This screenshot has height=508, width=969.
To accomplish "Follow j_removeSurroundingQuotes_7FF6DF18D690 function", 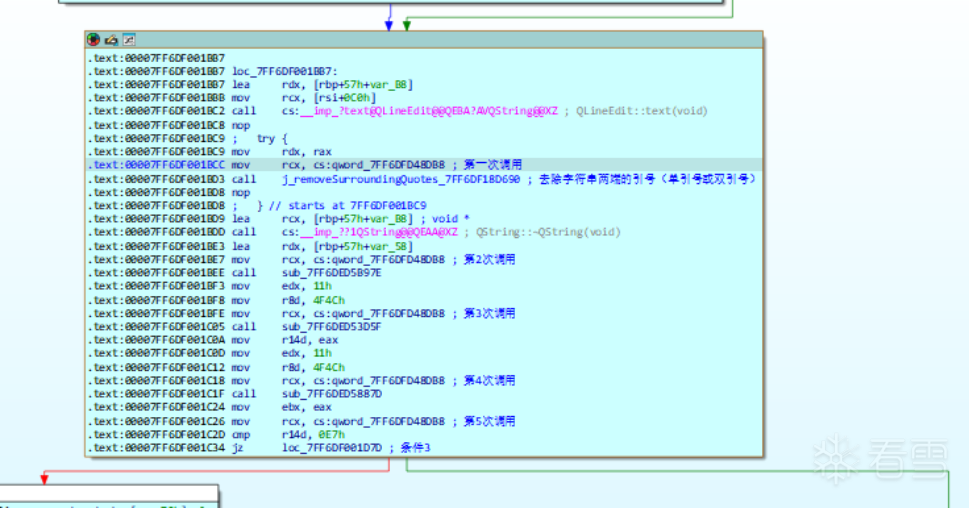I will [401, 179].
